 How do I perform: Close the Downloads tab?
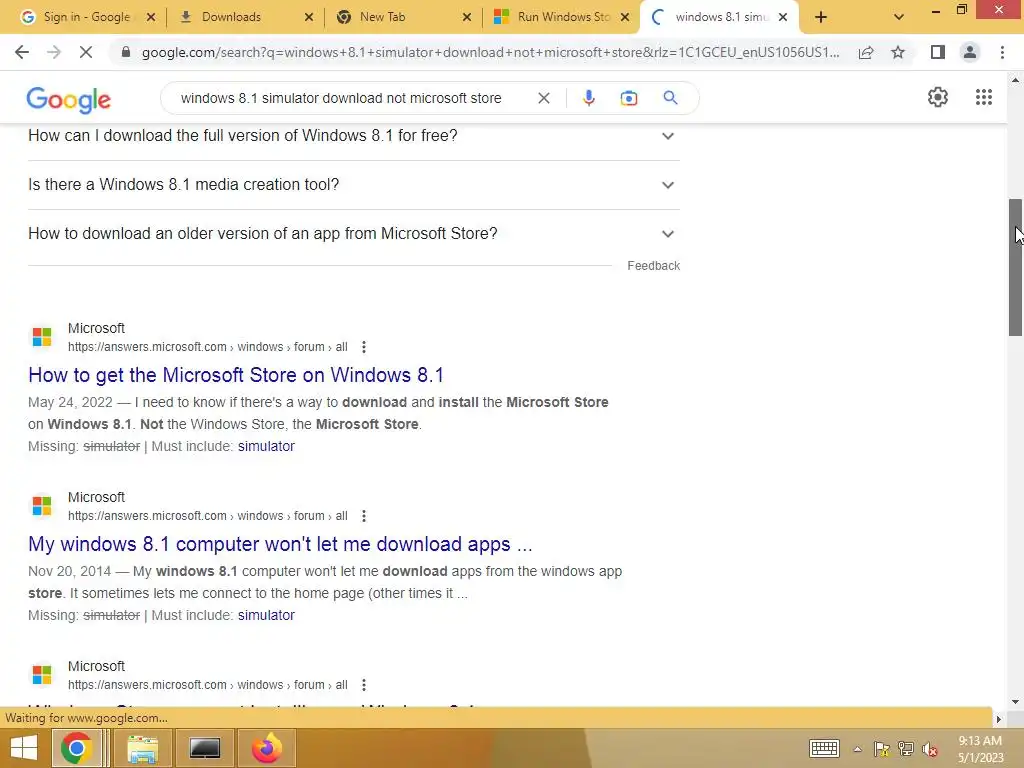coord(309,17)
